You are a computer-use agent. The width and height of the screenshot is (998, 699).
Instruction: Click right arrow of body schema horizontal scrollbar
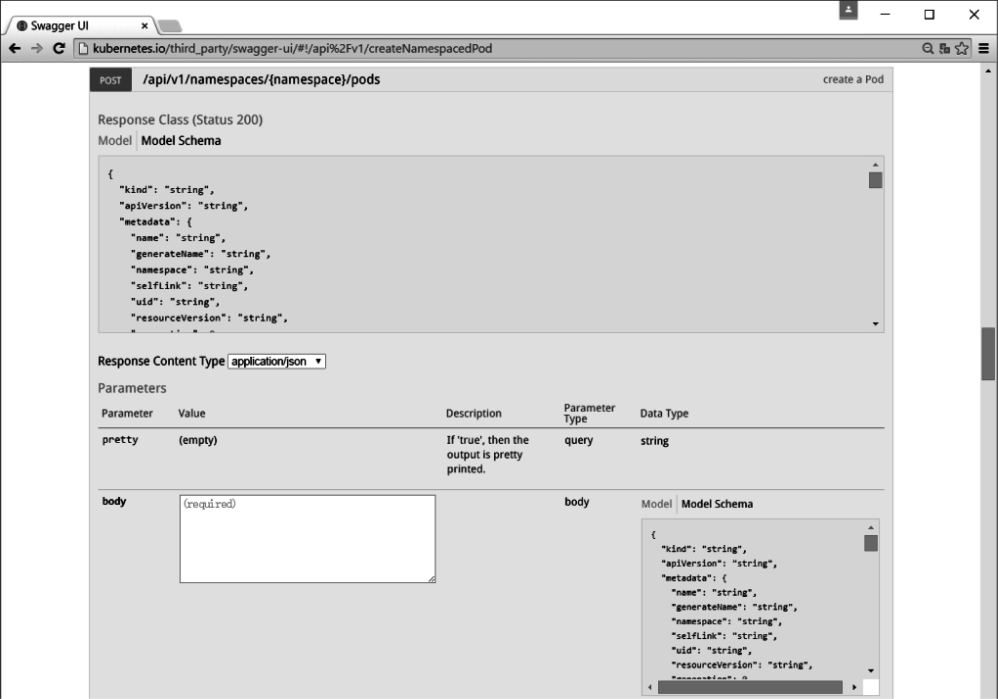coord(854,688)
